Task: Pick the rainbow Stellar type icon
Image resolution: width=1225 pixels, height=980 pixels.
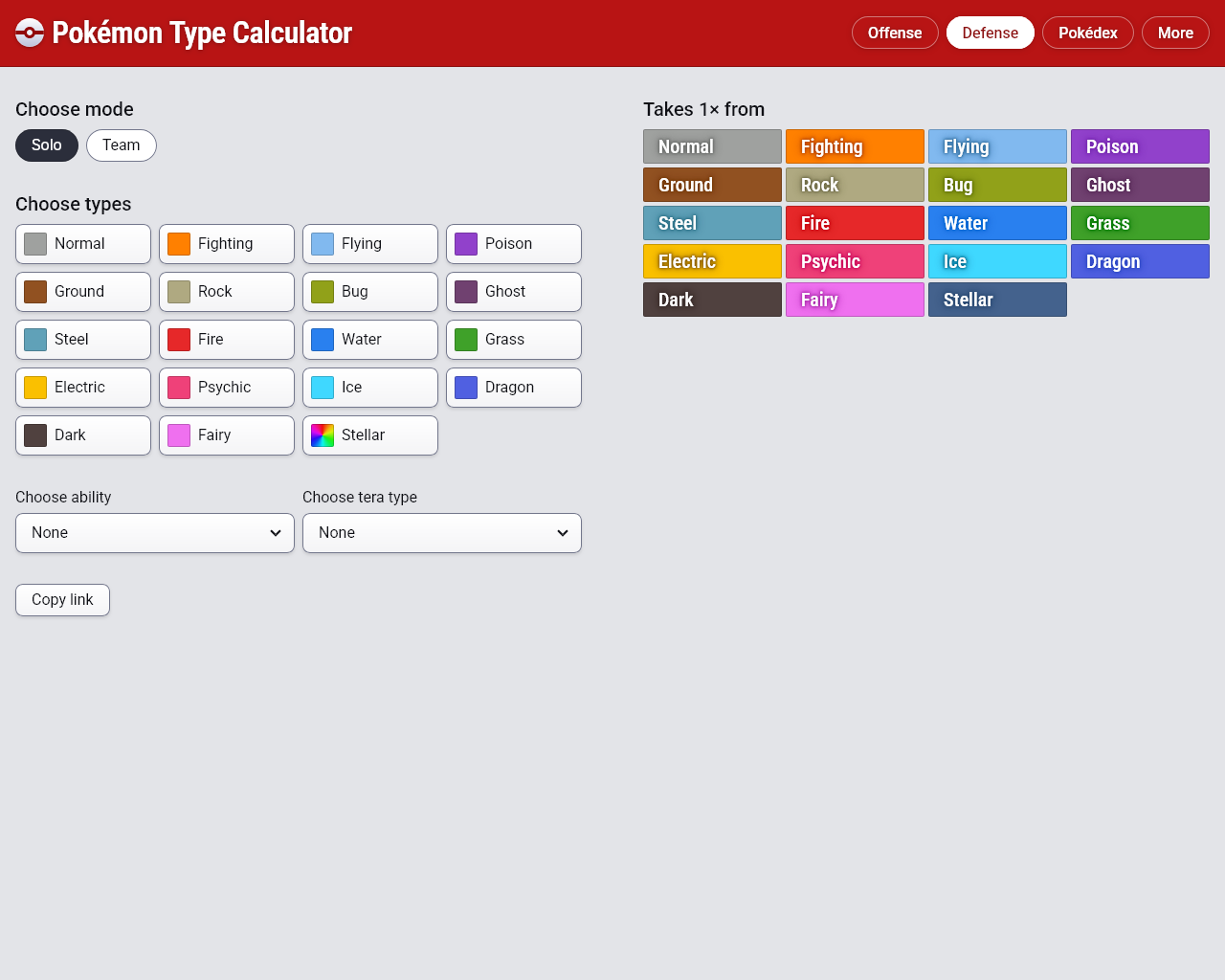Action: (x=323, y=435)
